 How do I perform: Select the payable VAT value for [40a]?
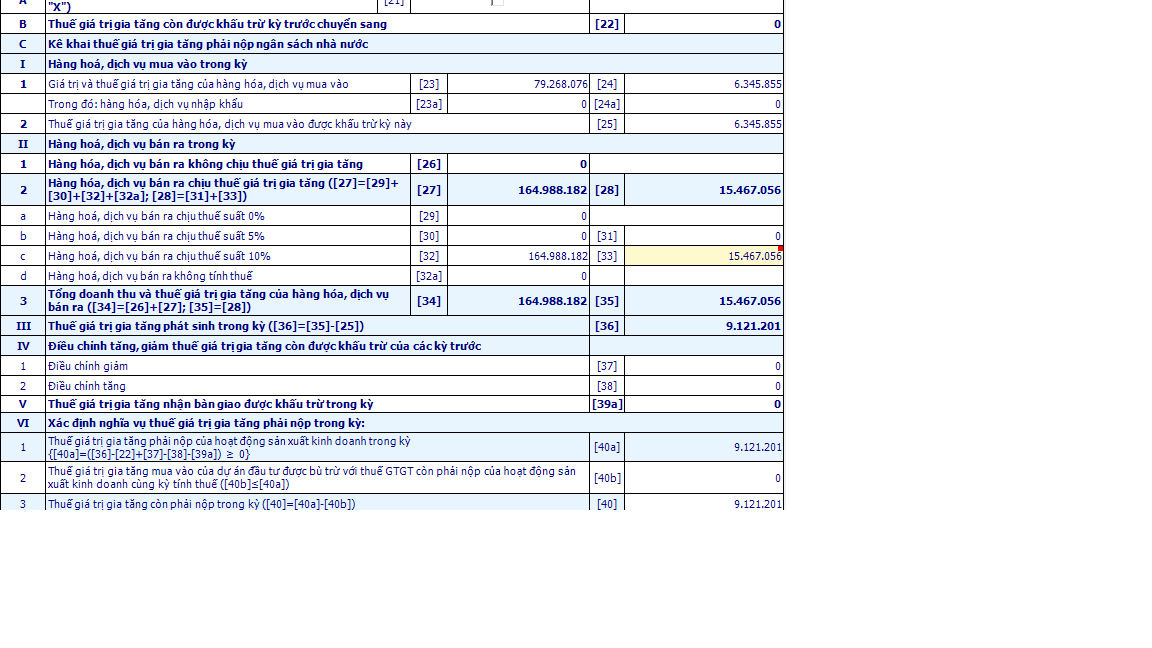point(704,447)
